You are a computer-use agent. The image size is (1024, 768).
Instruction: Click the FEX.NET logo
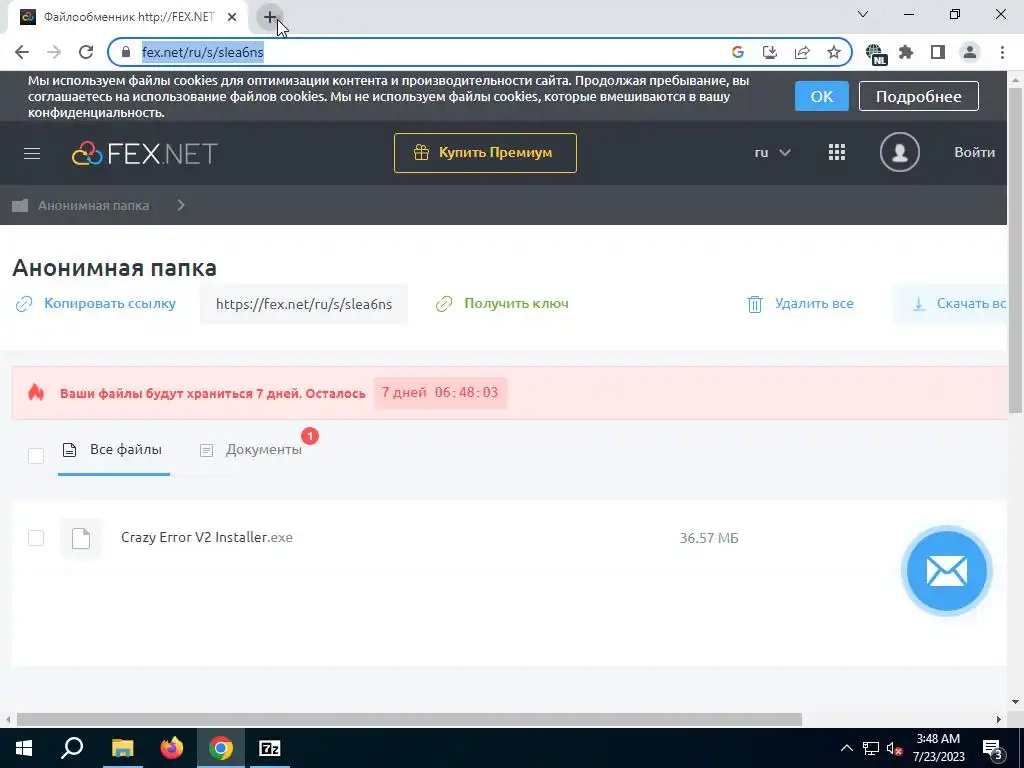(x=144, y=153)
